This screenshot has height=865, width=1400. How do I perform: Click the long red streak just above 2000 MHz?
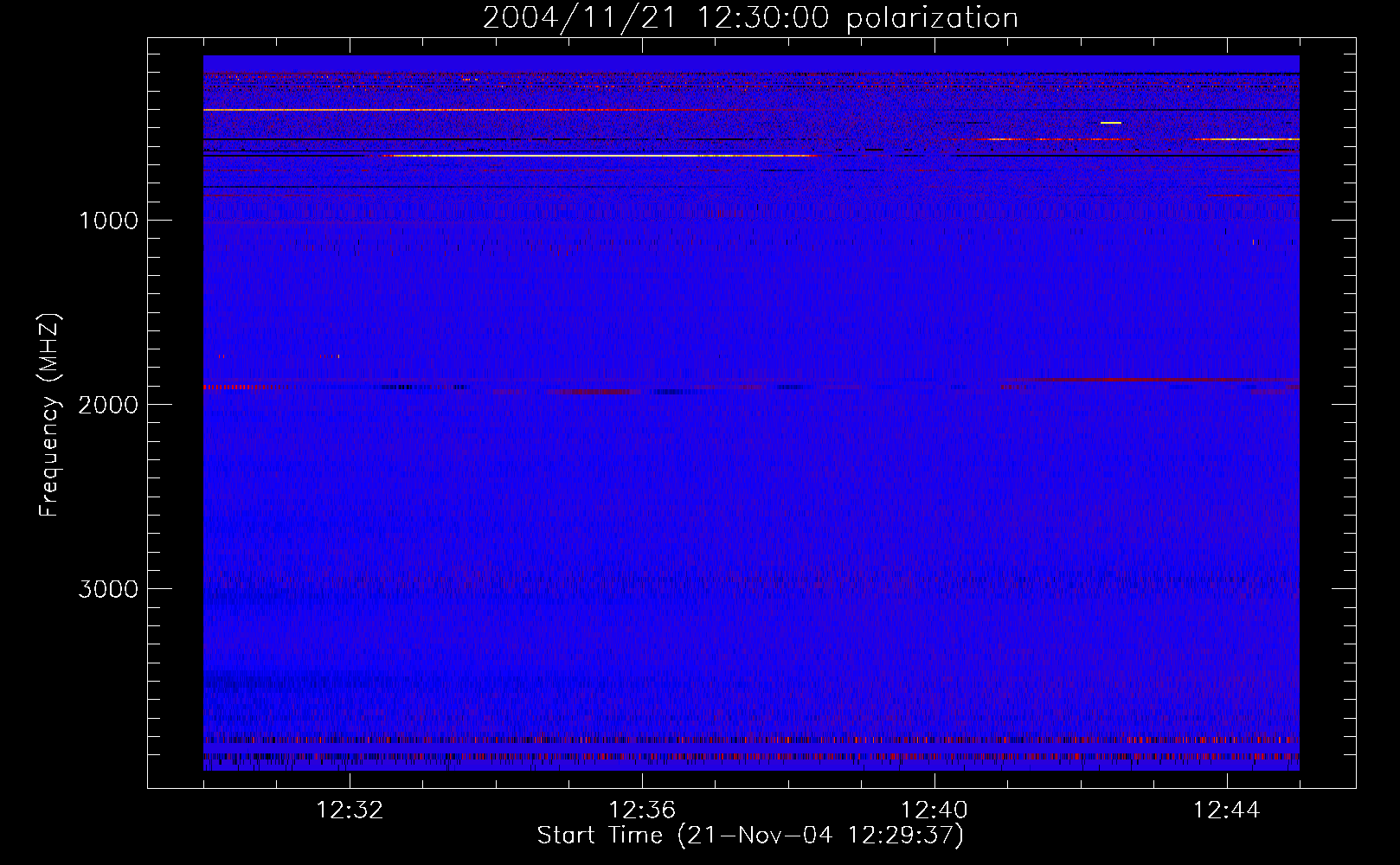click(1151, 380)
